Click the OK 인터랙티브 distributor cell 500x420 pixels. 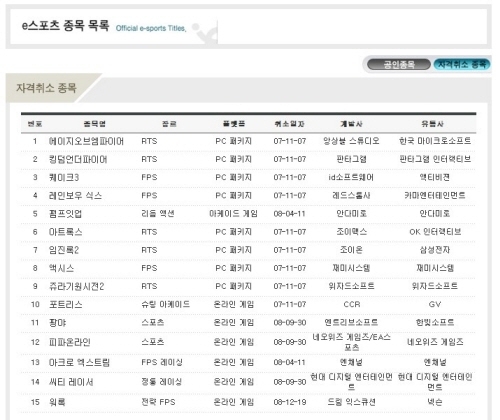pyautogui.click(x=435, y=232)
